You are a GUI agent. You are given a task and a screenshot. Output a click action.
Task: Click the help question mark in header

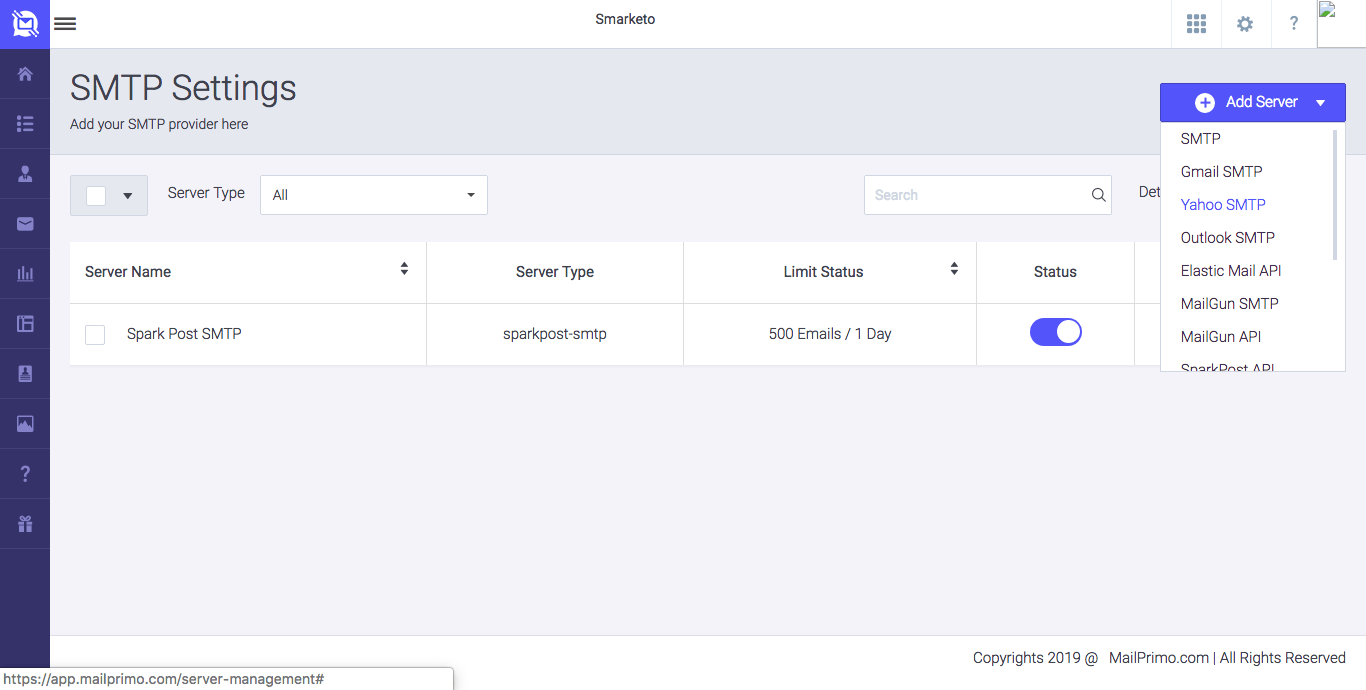point(1294,24)
